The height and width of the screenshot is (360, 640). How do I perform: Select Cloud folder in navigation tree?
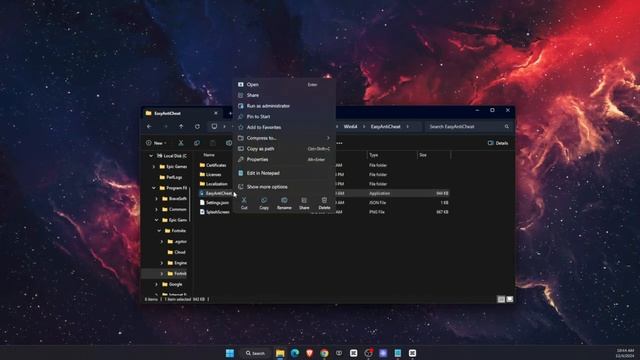tap(176, 252)
